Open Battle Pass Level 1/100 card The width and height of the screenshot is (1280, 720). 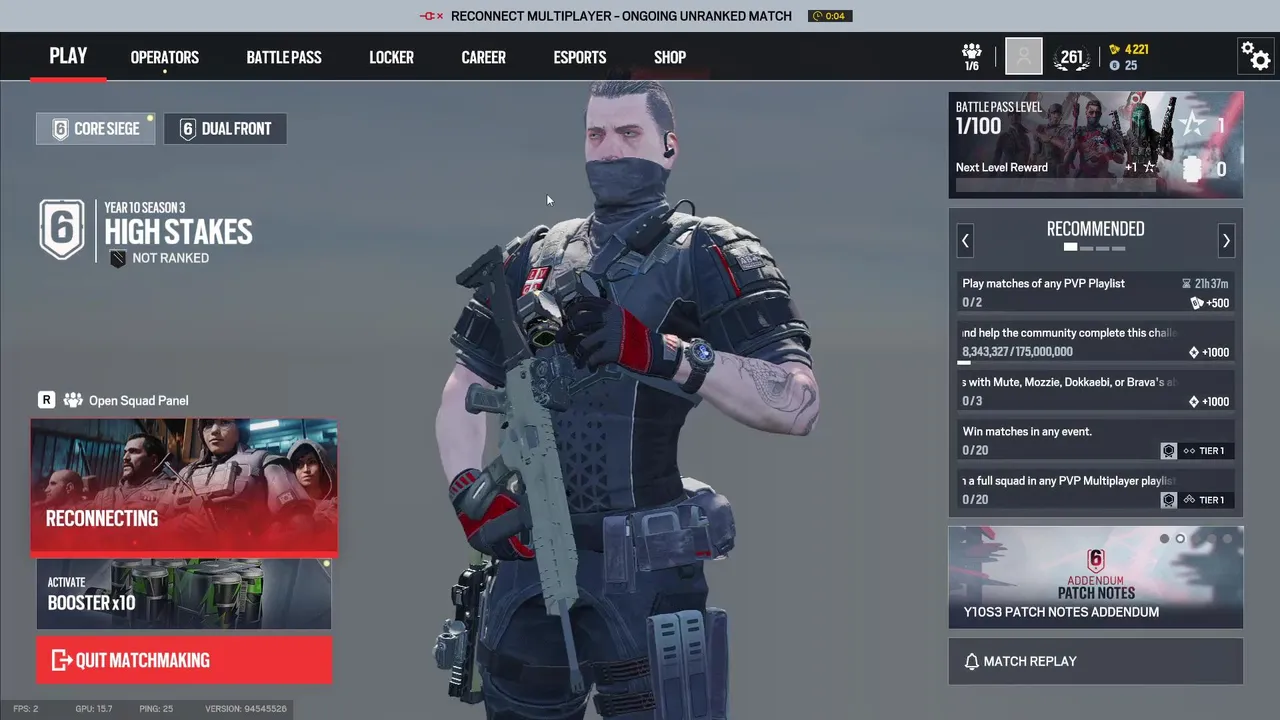click(x=1096, y=145)
